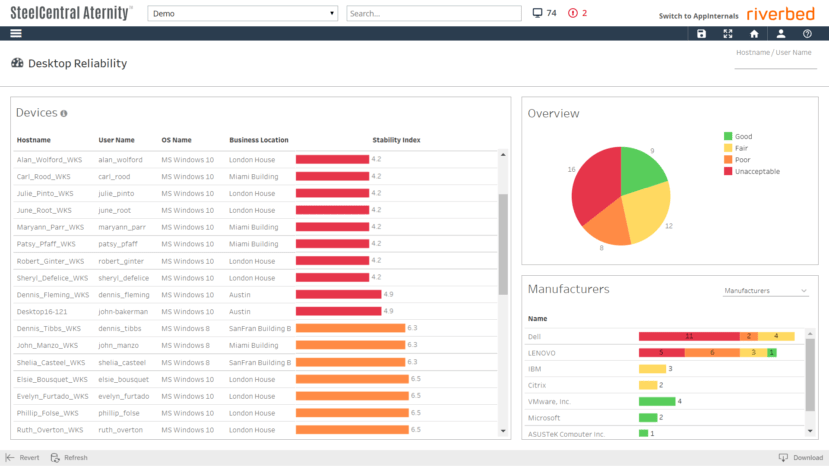829x466 pixels.
Task: Click the Revert arrow icon
Action: [10, 458]
